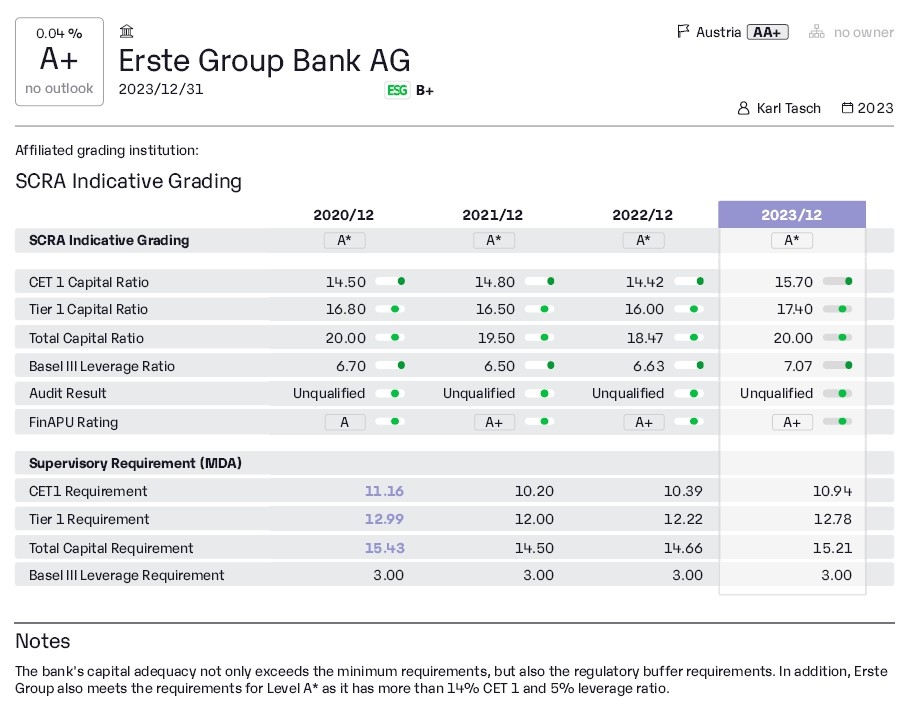Click the date 2023/12/31 under the title
The width and height of the screenshot is (910, 720).
click(161, 89)
